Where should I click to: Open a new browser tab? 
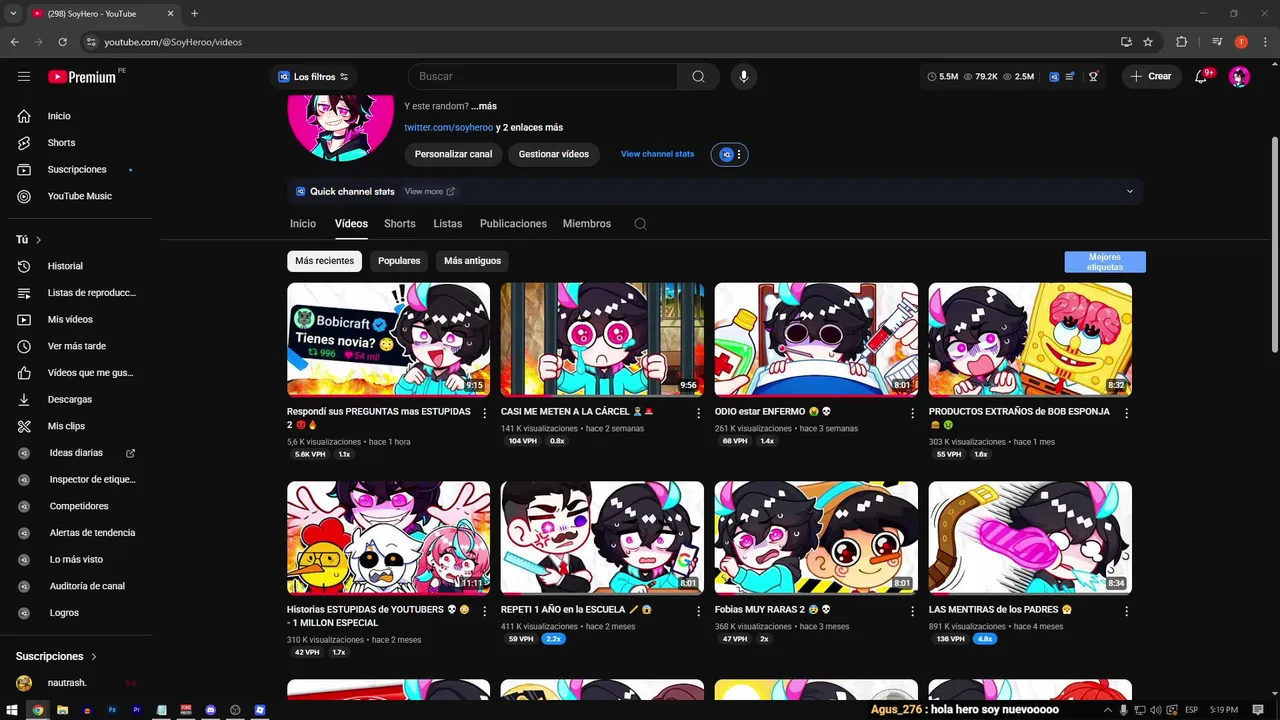(194, 14)
